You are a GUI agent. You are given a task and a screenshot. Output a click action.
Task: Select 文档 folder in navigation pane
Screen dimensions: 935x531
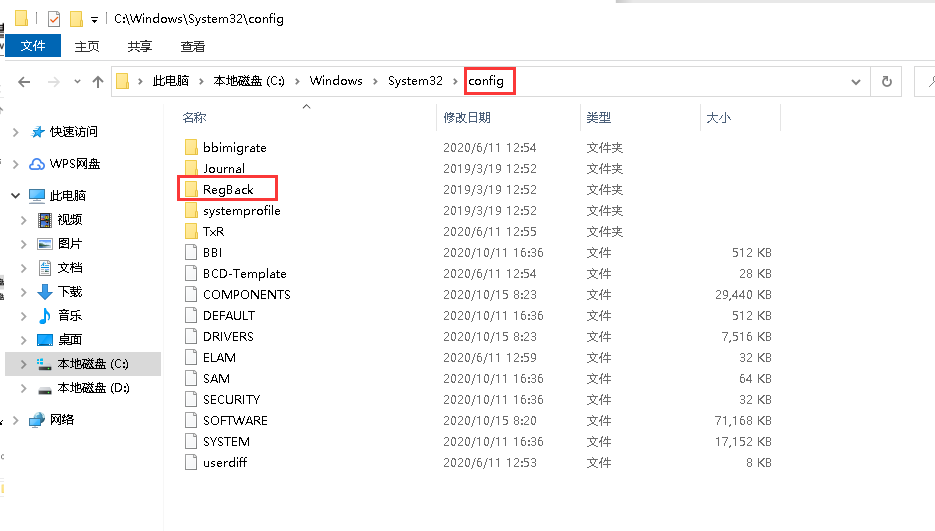[x=70, y=267]
